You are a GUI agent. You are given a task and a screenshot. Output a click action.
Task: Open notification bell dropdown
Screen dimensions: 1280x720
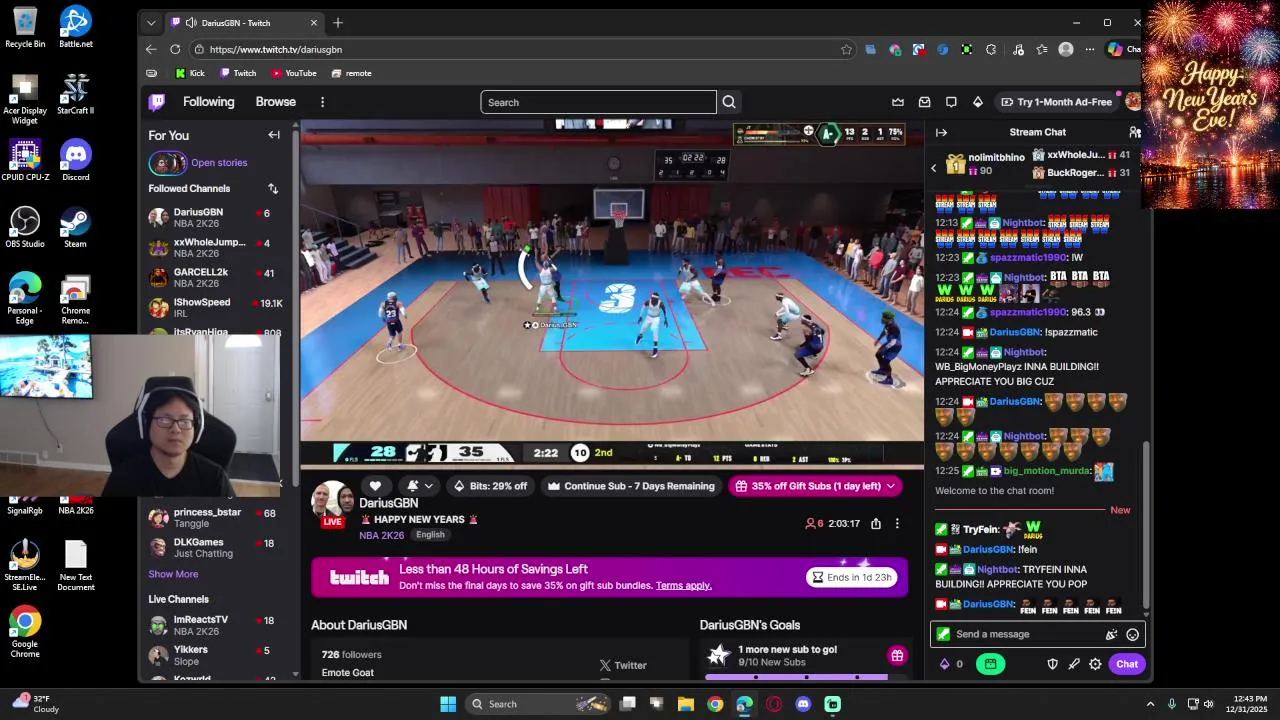click(x=420, y=486)
